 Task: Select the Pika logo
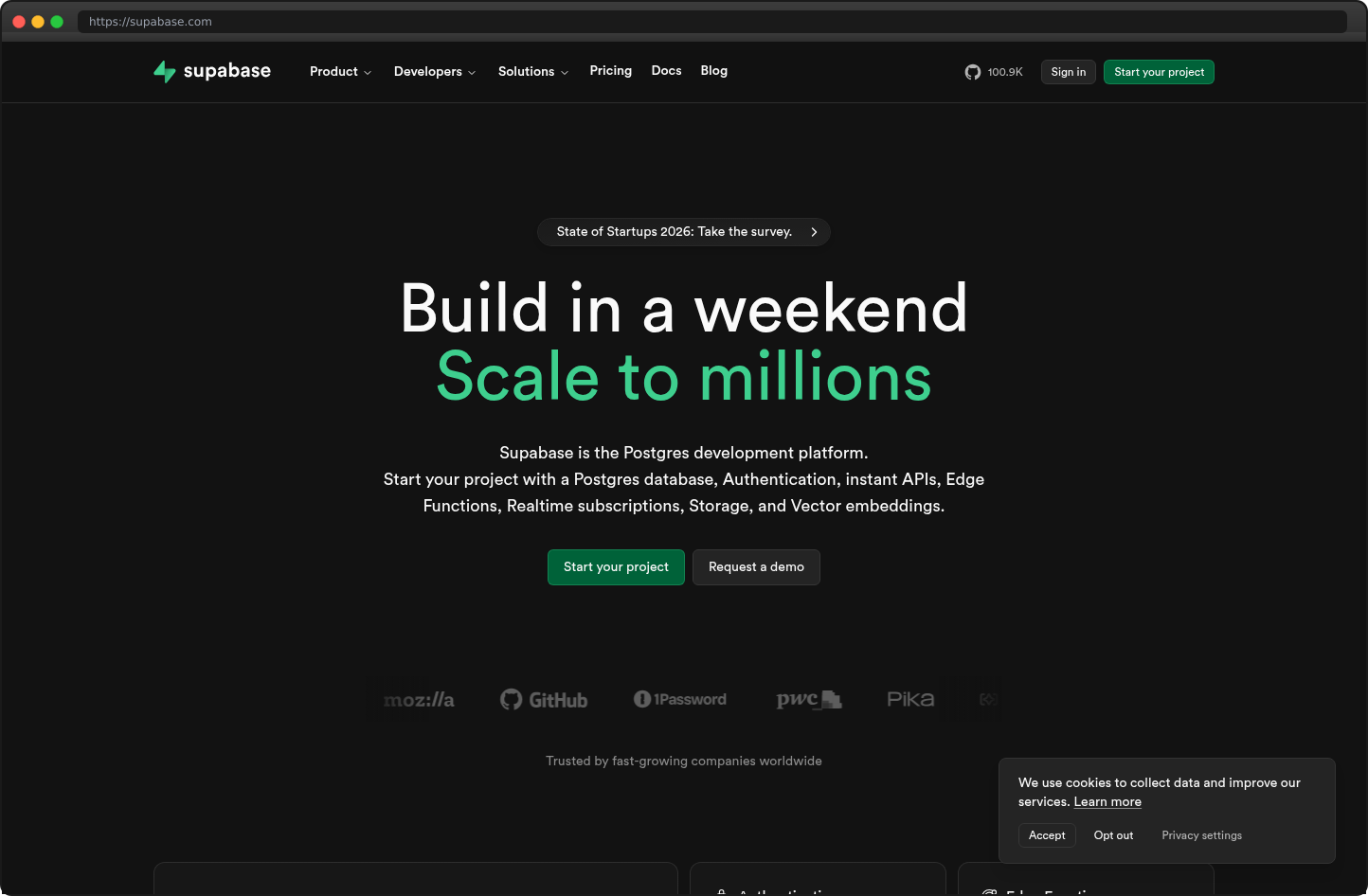pyautogui.click(x=909, y=699)
